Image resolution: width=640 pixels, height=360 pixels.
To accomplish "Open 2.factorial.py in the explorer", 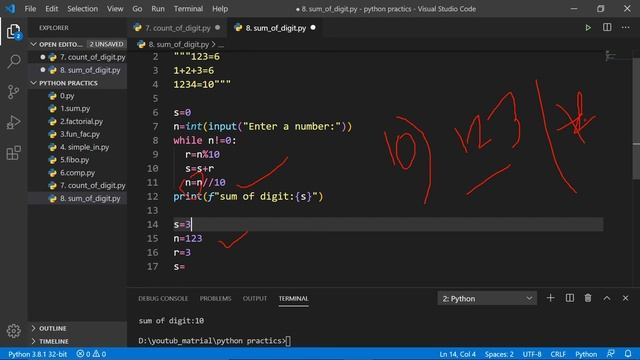I will tap(77, 121).
